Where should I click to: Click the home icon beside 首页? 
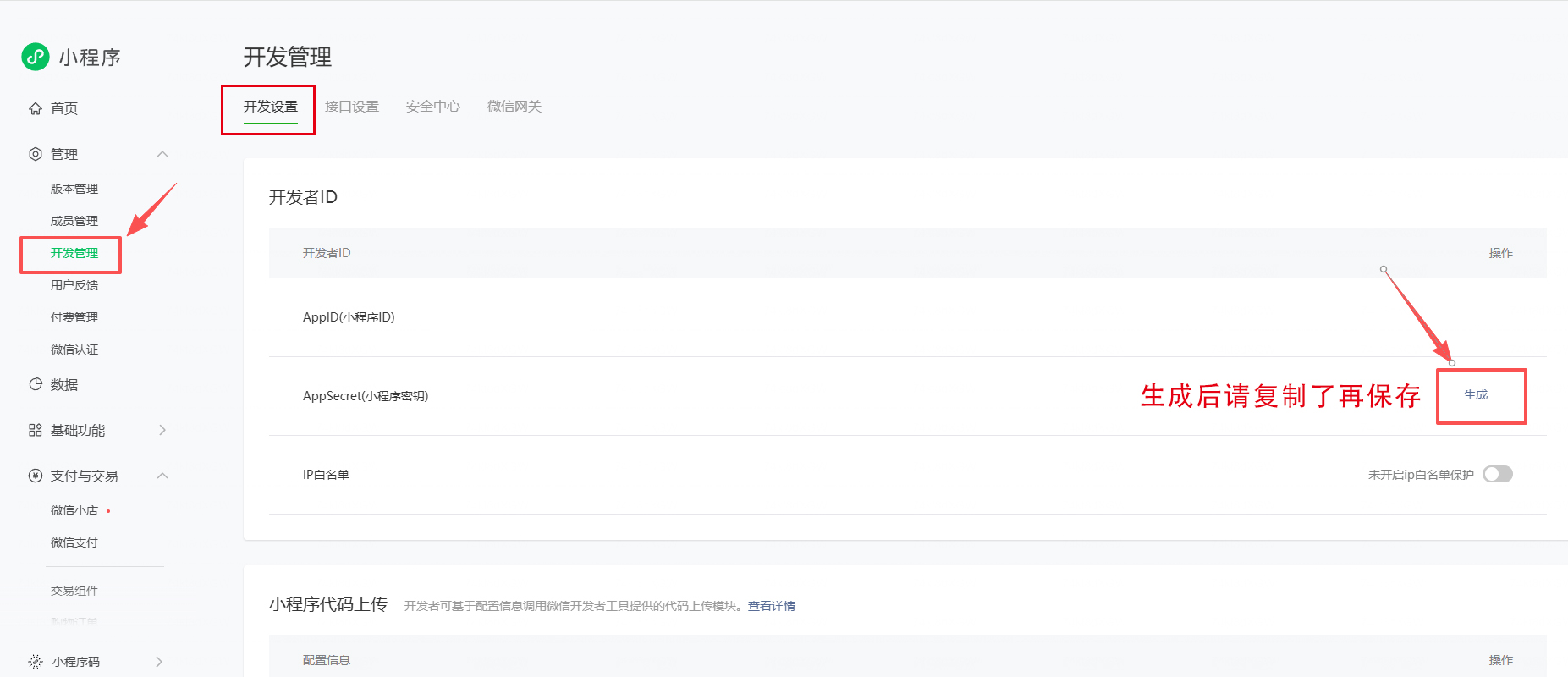tap(36, 108)
